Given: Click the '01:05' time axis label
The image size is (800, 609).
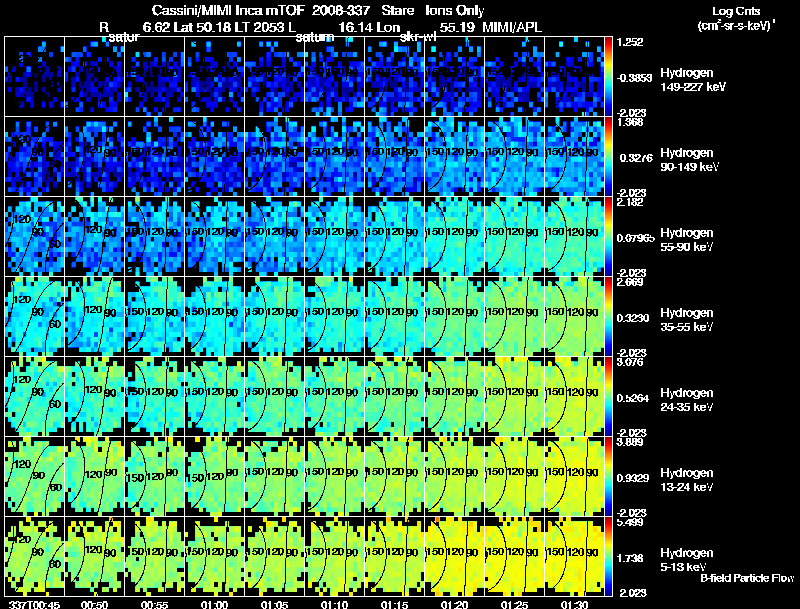Looking at the screenshot, I should (x=274, y=605).
